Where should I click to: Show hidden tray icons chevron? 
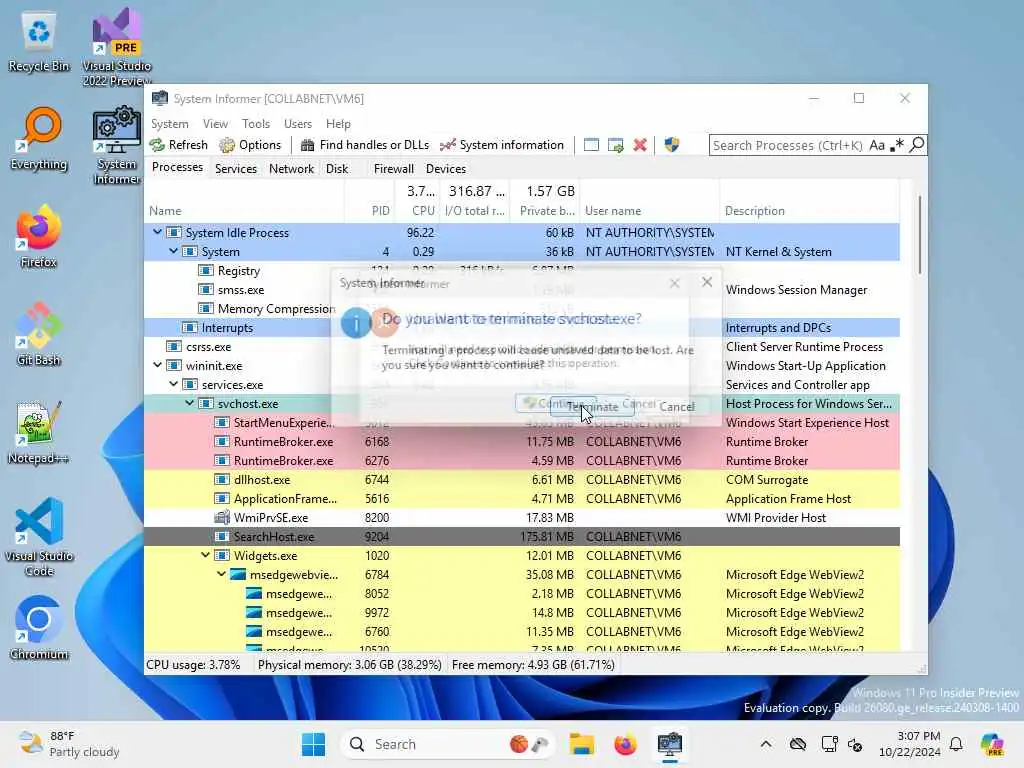[766, 744]
